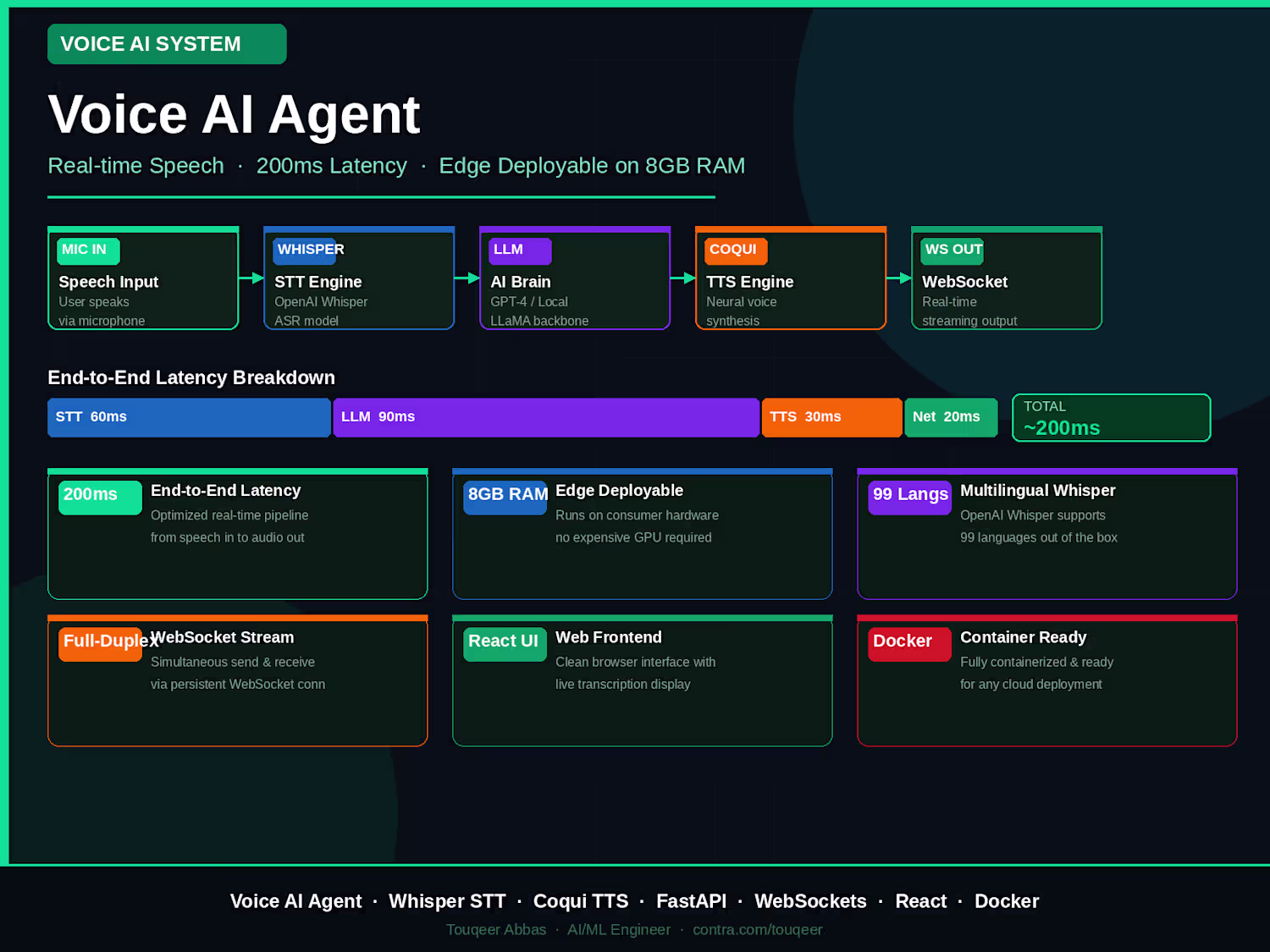The width and height of the screenshot is (1270, 952).
Task: Click the Edge Deployable card title
Action: click(619, 491)
